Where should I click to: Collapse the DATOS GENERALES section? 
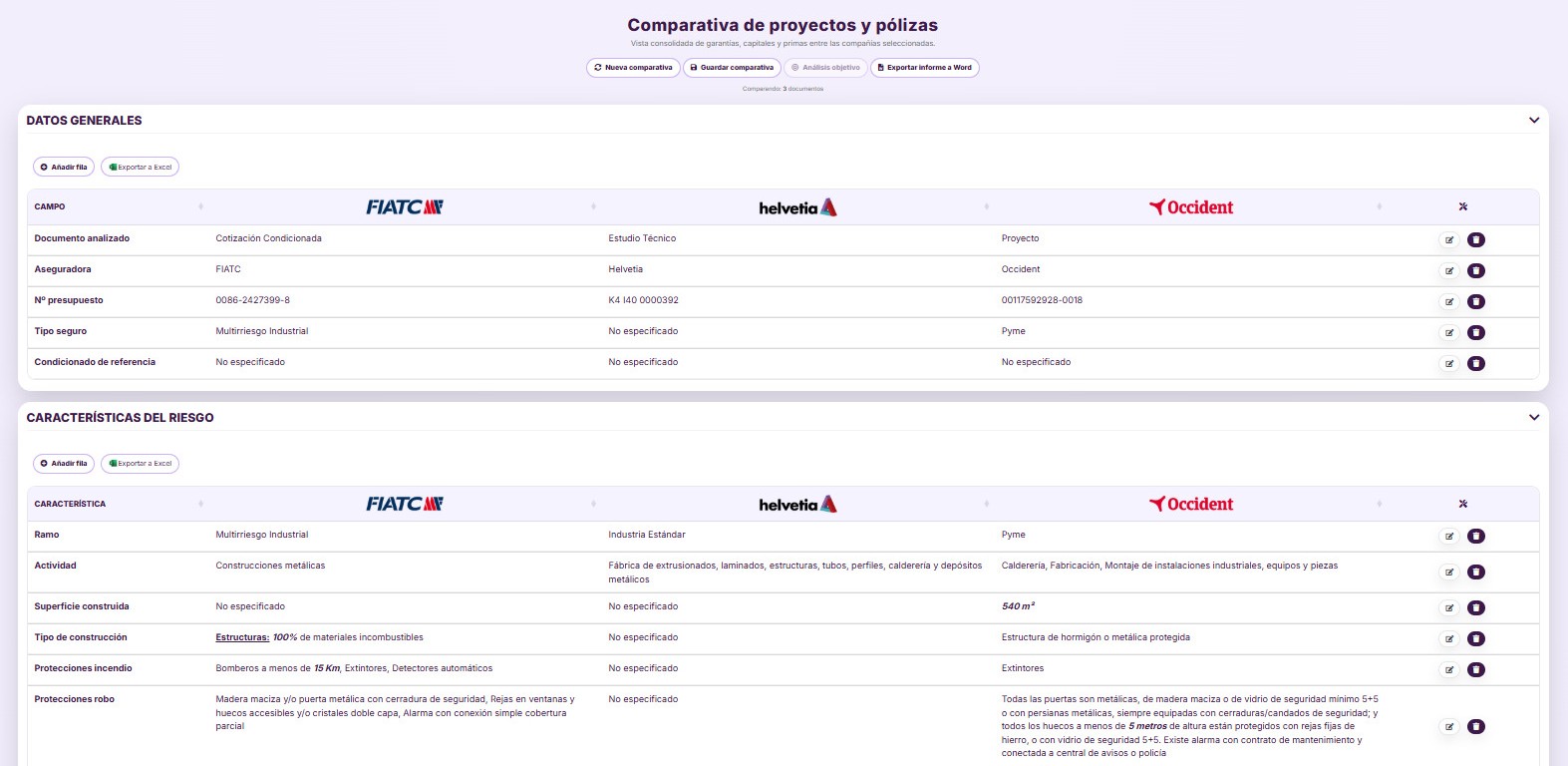tap(1534, 121)
